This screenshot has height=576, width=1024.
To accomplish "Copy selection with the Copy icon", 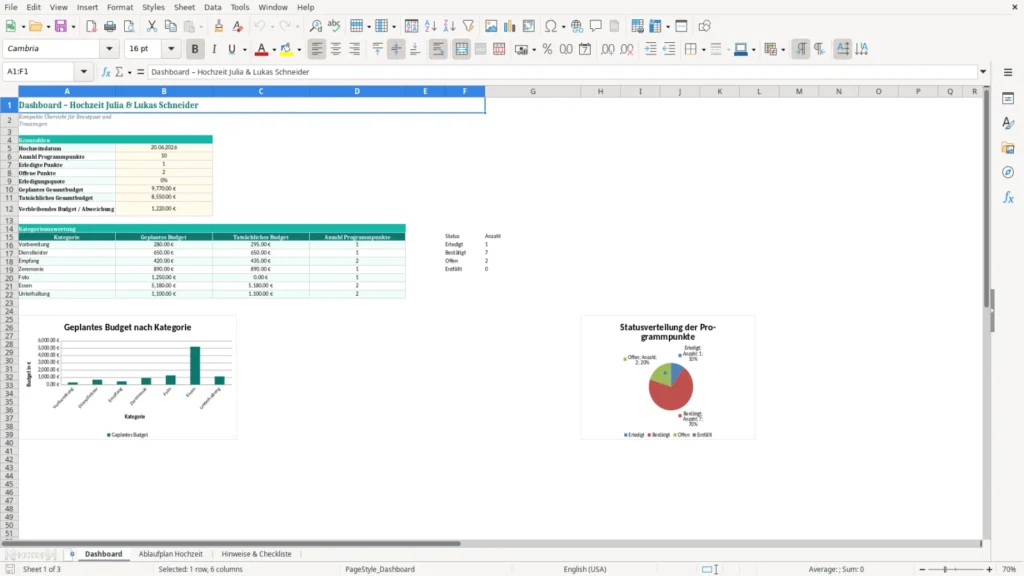I will point(170,26).
